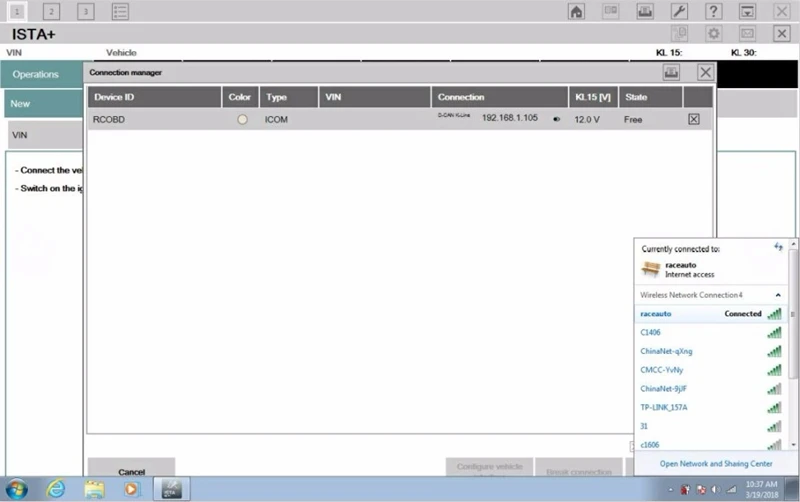Select the wireless network named 31
This screenshot has height=502, width=800.
tap(711, 426)
